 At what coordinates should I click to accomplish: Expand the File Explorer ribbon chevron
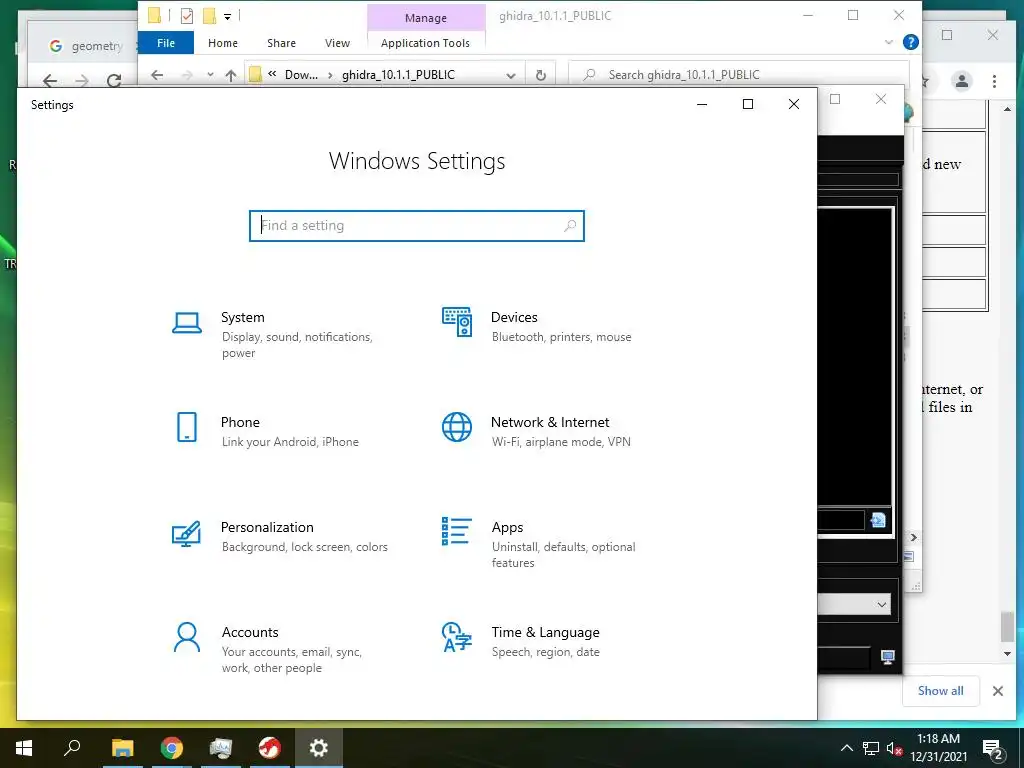[889, 42]
